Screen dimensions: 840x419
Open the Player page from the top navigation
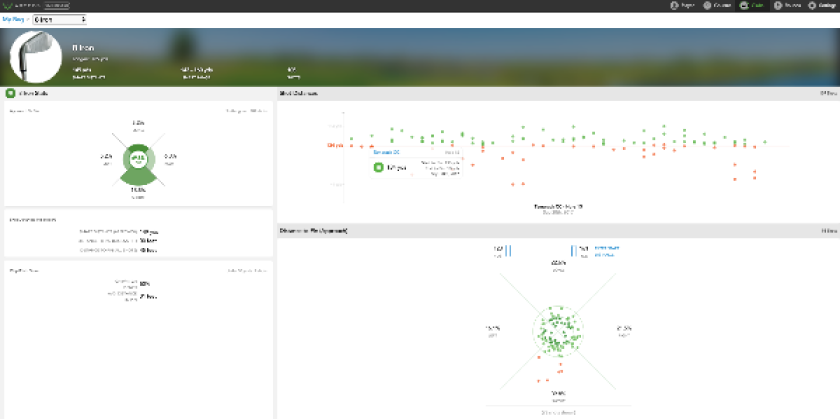pyautogui.click(x=682, y=5)
